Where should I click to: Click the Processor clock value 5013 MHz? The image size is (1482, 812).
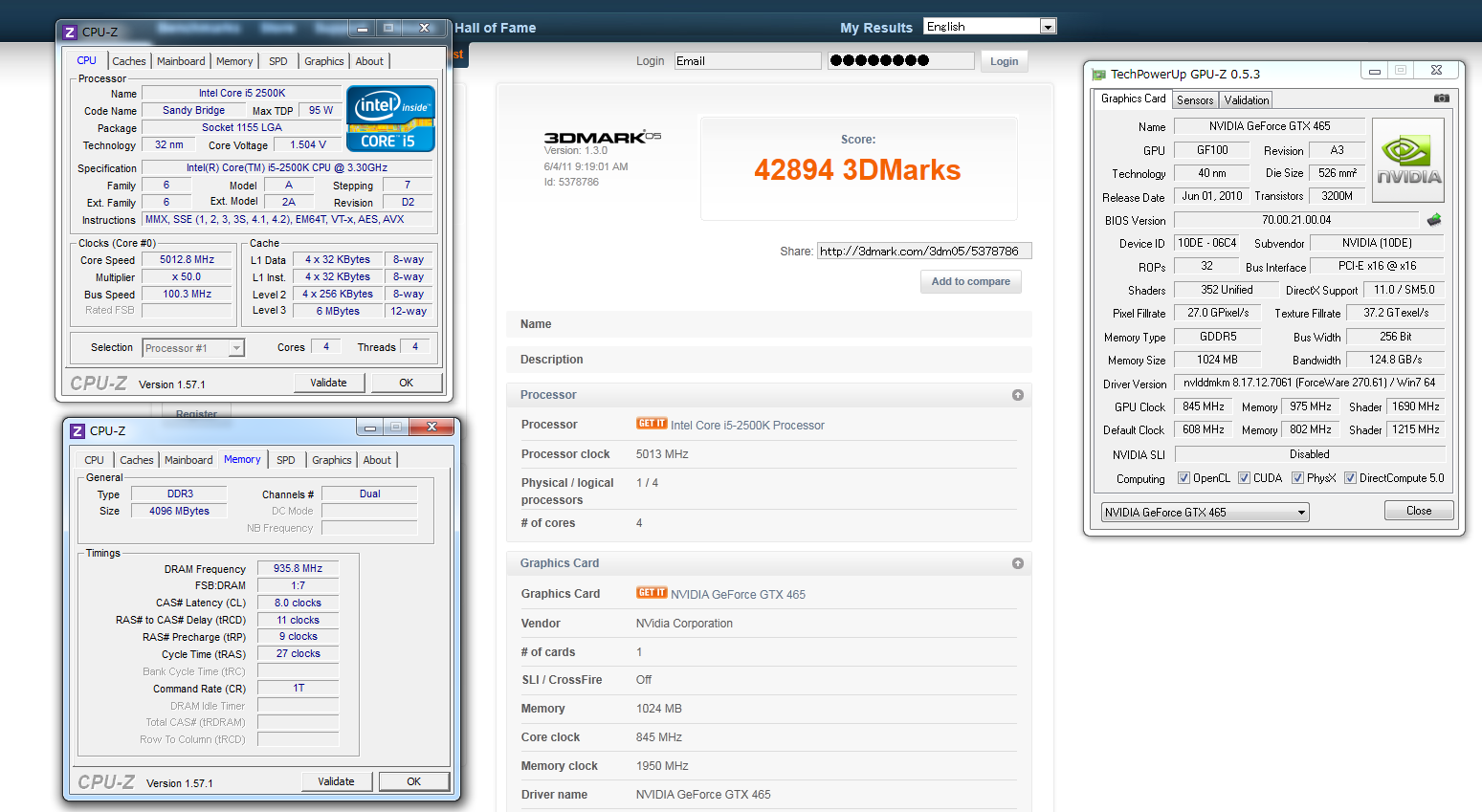662,454
